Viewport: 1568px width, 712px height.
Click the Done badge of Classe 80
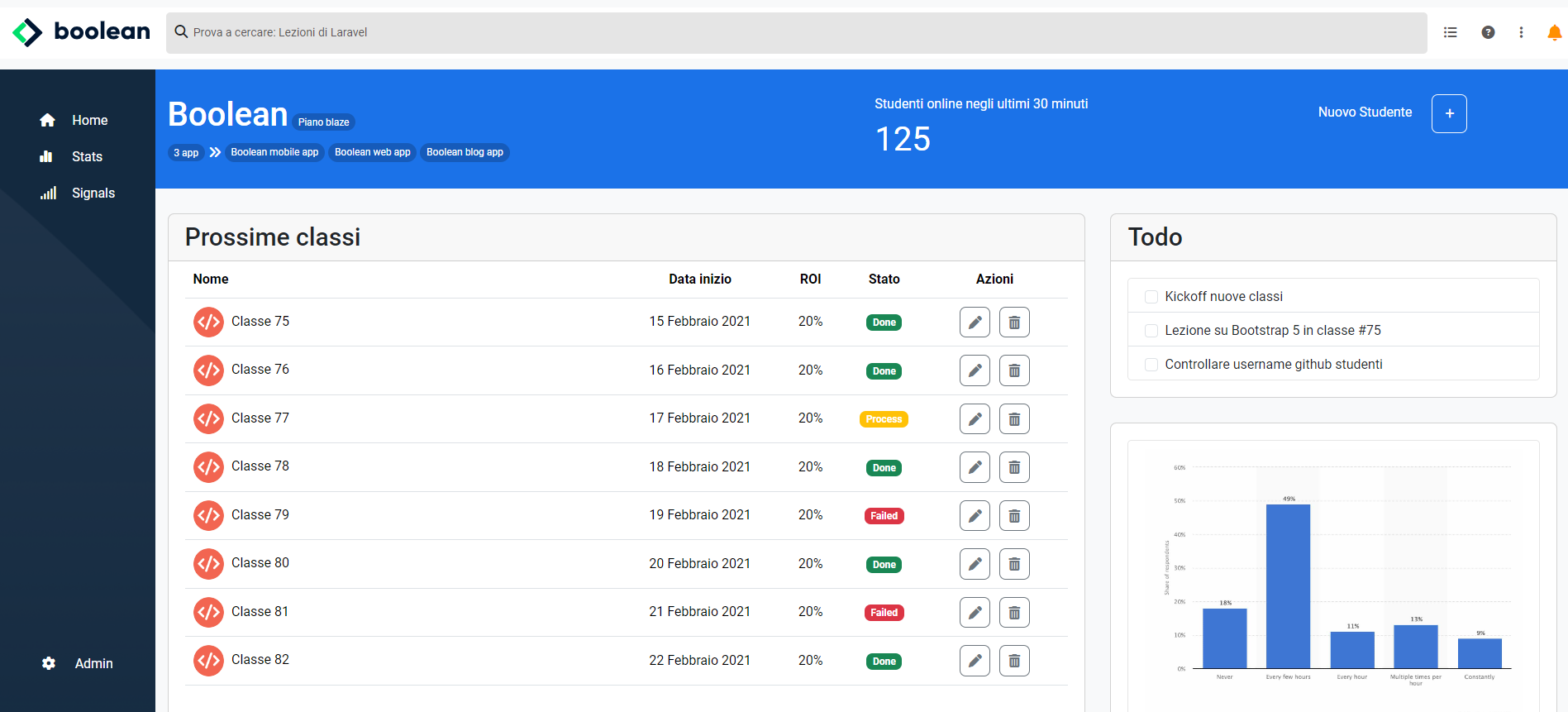point(884,565)
